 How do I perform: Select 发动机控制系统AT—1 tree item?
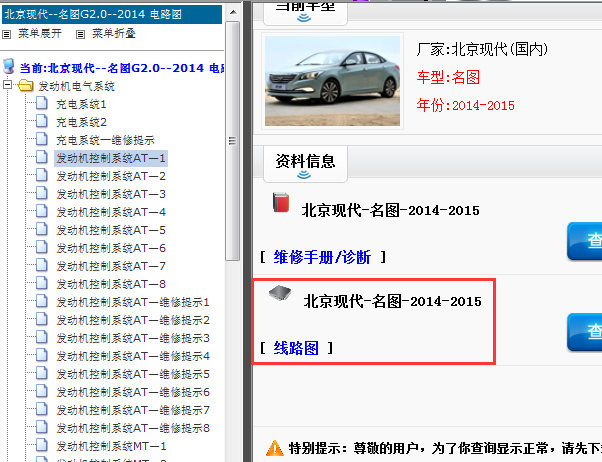(x=111, y=158)
